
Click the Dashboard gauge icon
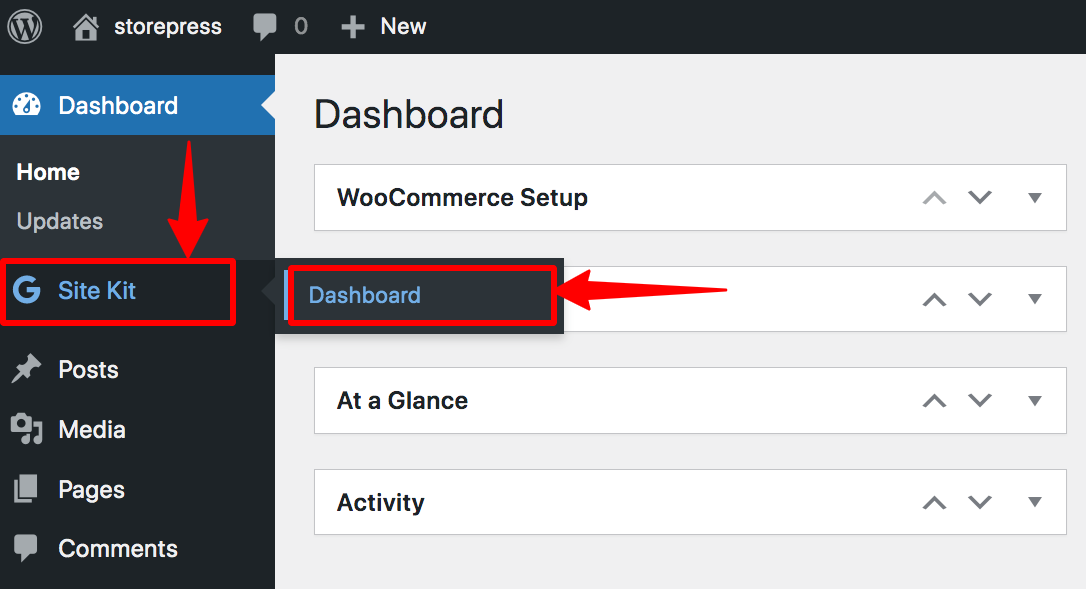(25, 104)
